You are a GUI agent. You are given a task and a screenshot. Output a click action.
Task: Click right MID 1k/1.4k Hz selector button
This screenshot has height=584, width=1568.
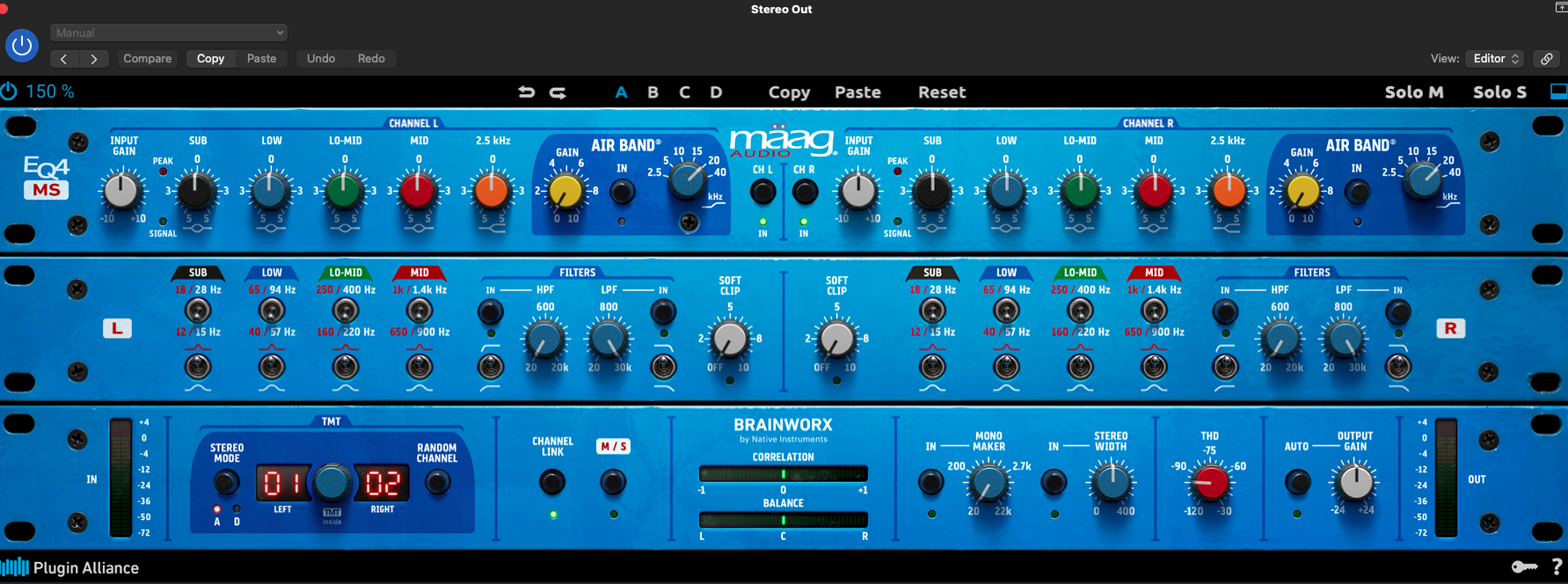tap(1154, 310)
